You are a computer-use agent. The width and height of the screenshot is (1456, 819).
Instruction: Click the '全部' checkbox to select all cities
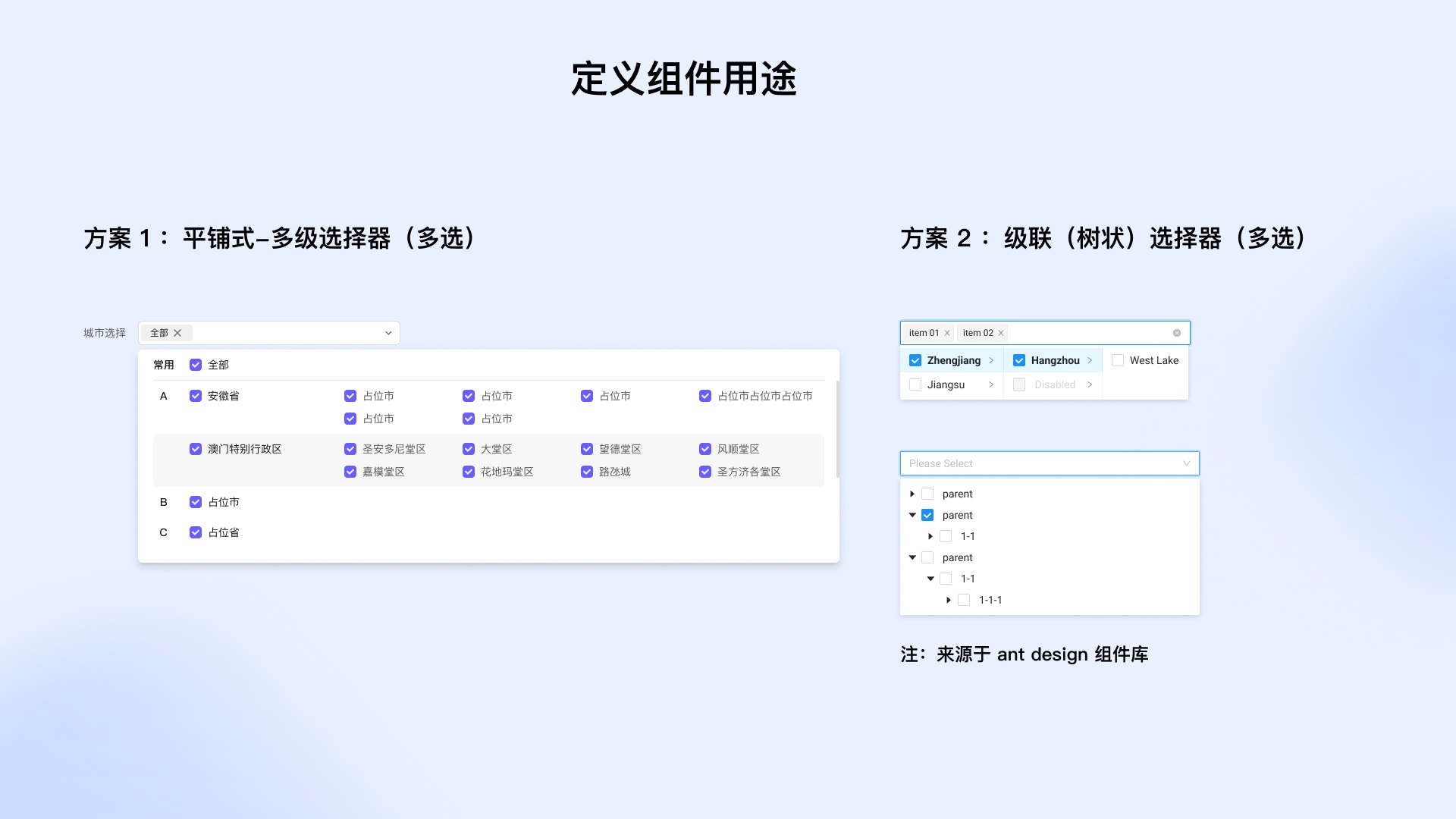(x=196, y=364)
